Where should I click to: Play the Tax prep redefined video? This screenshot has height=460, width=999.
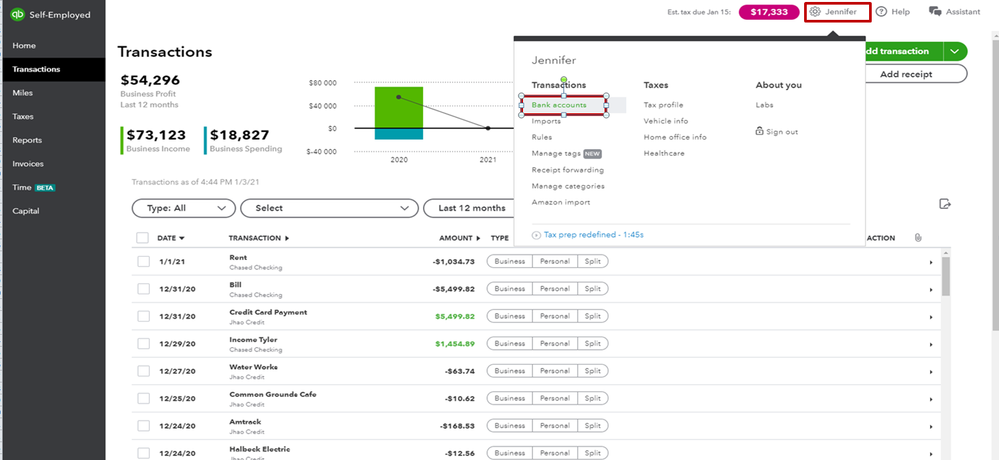[x=536, y=235]
